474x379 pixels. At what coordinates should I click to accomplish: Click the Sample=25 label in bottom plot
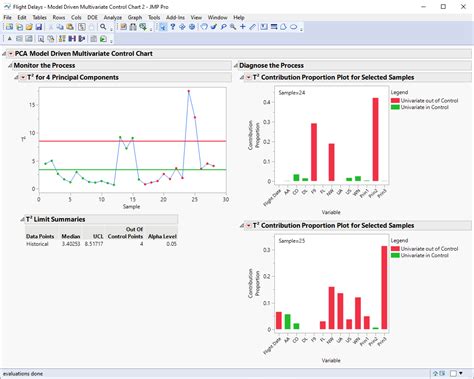(x=292, y=241)
